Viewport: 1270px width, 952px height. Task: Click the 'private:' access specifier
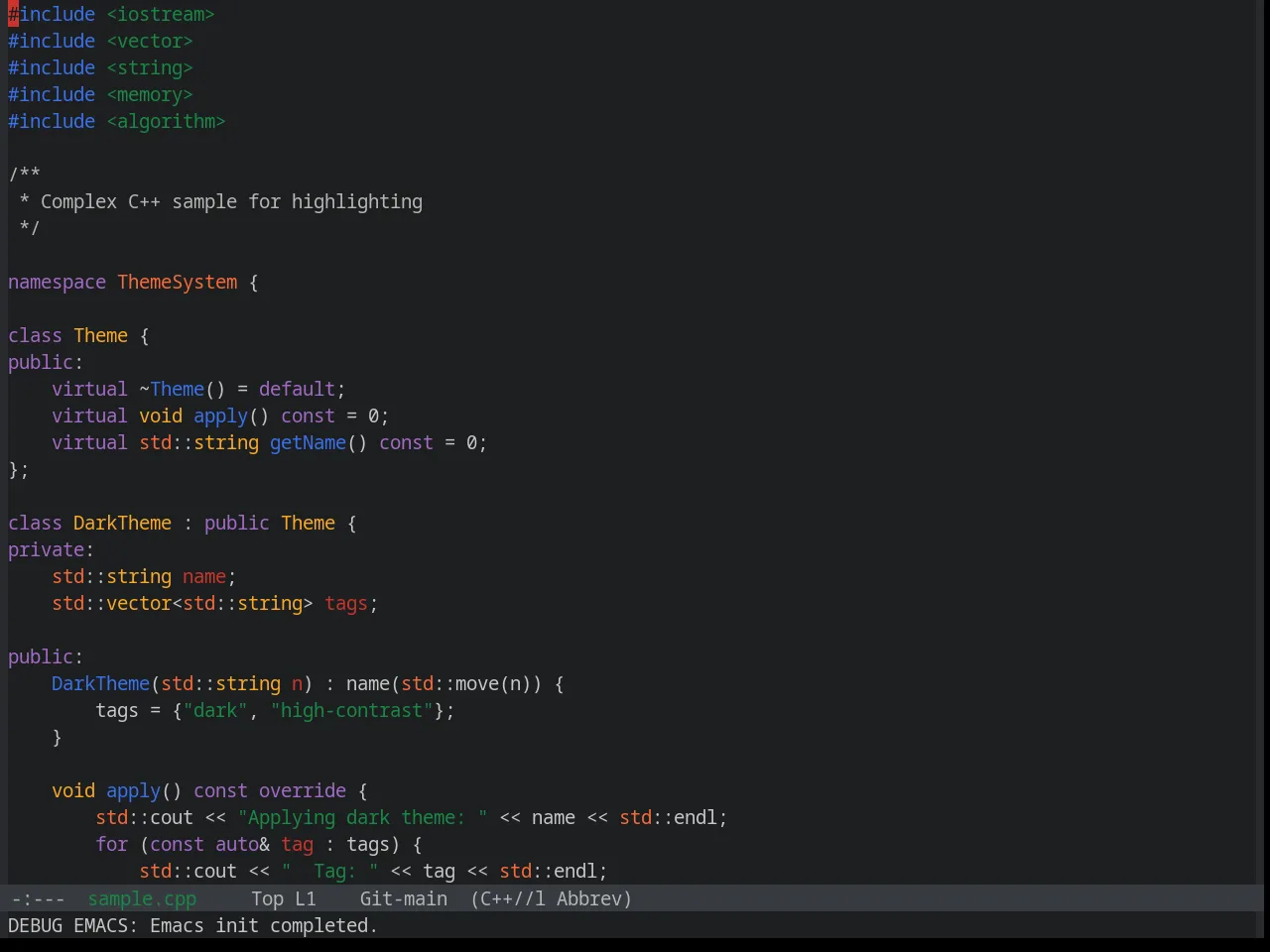51,549
